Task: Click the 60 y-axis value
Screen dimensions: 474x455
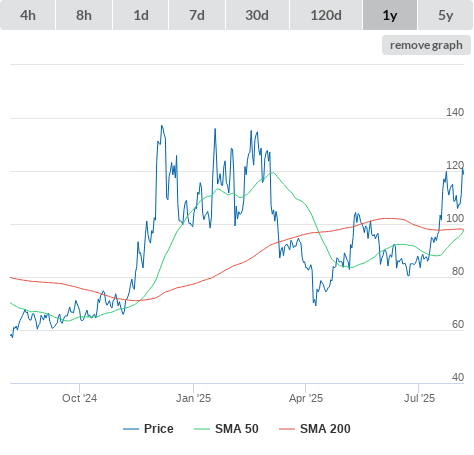Action: pos(458,324)
